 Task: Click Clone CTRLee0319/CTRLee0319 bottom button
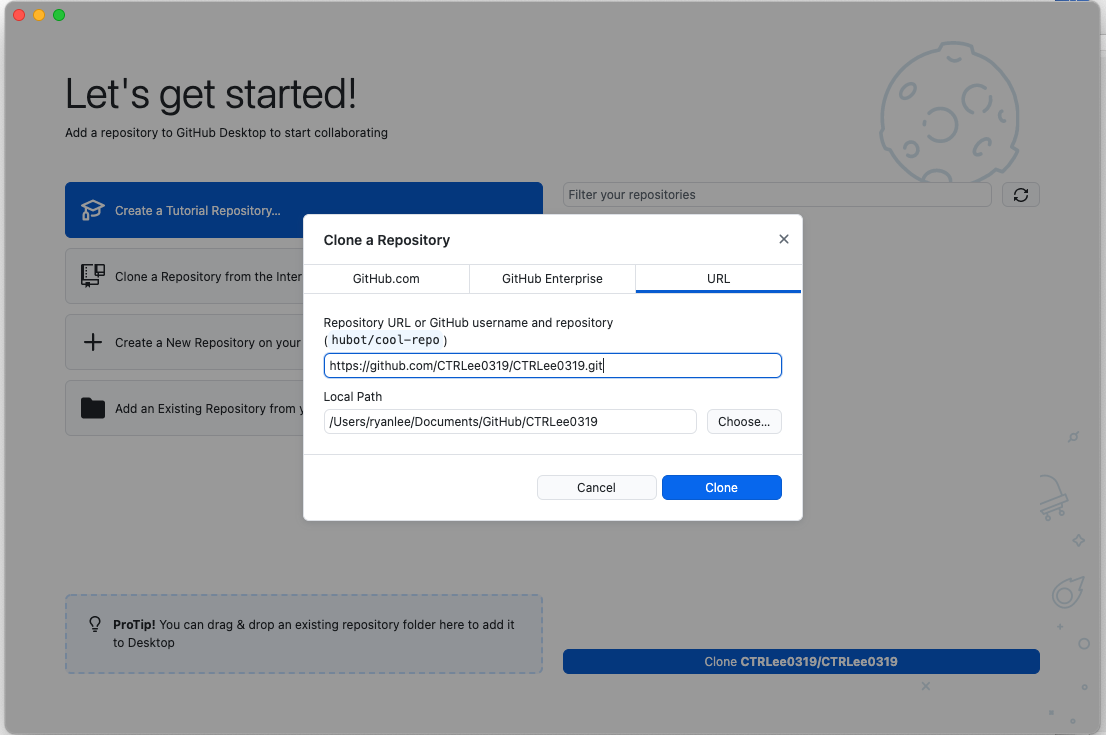pos(801,662)
